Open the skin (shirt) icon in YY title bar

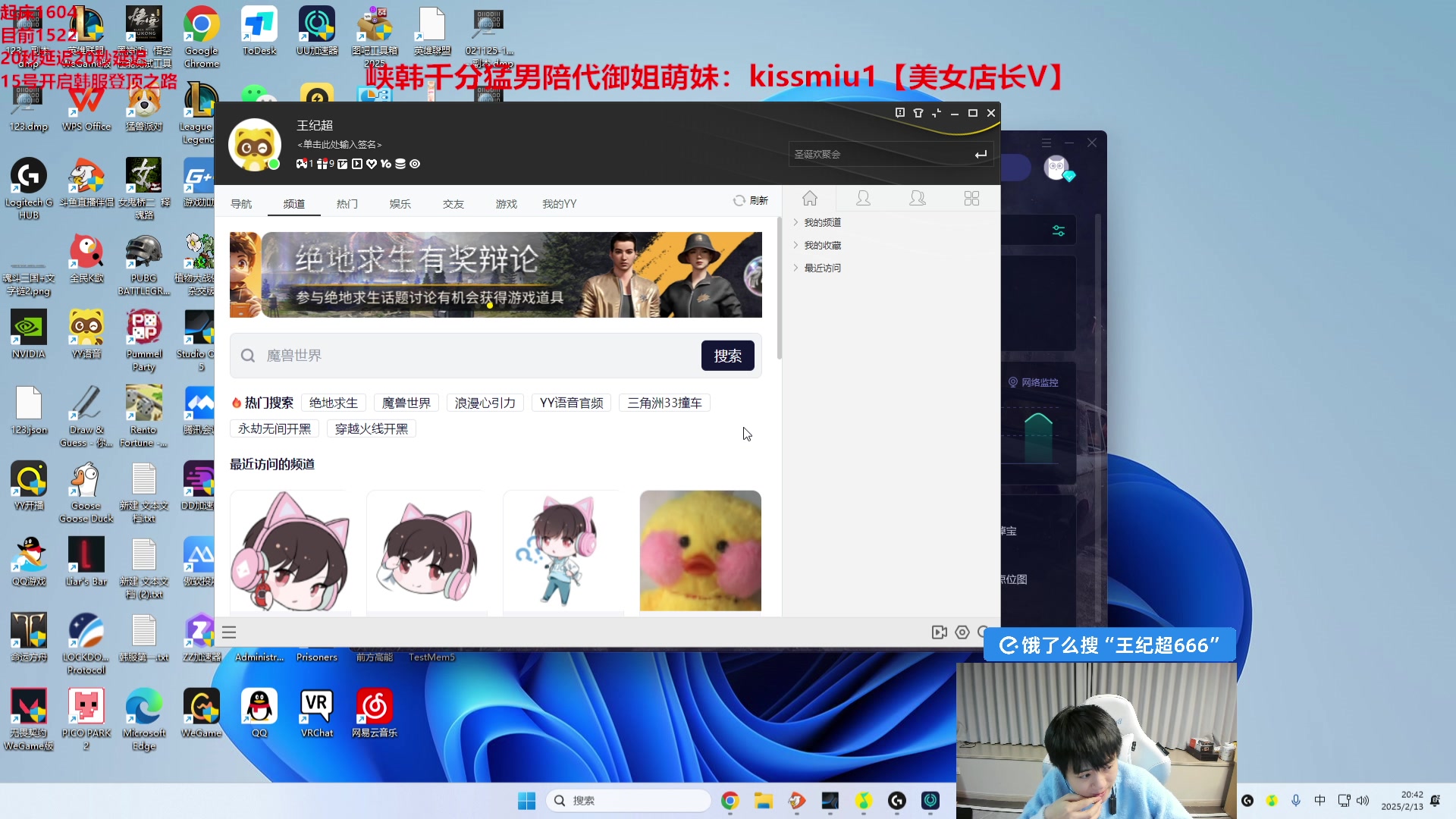click(918, 113)
